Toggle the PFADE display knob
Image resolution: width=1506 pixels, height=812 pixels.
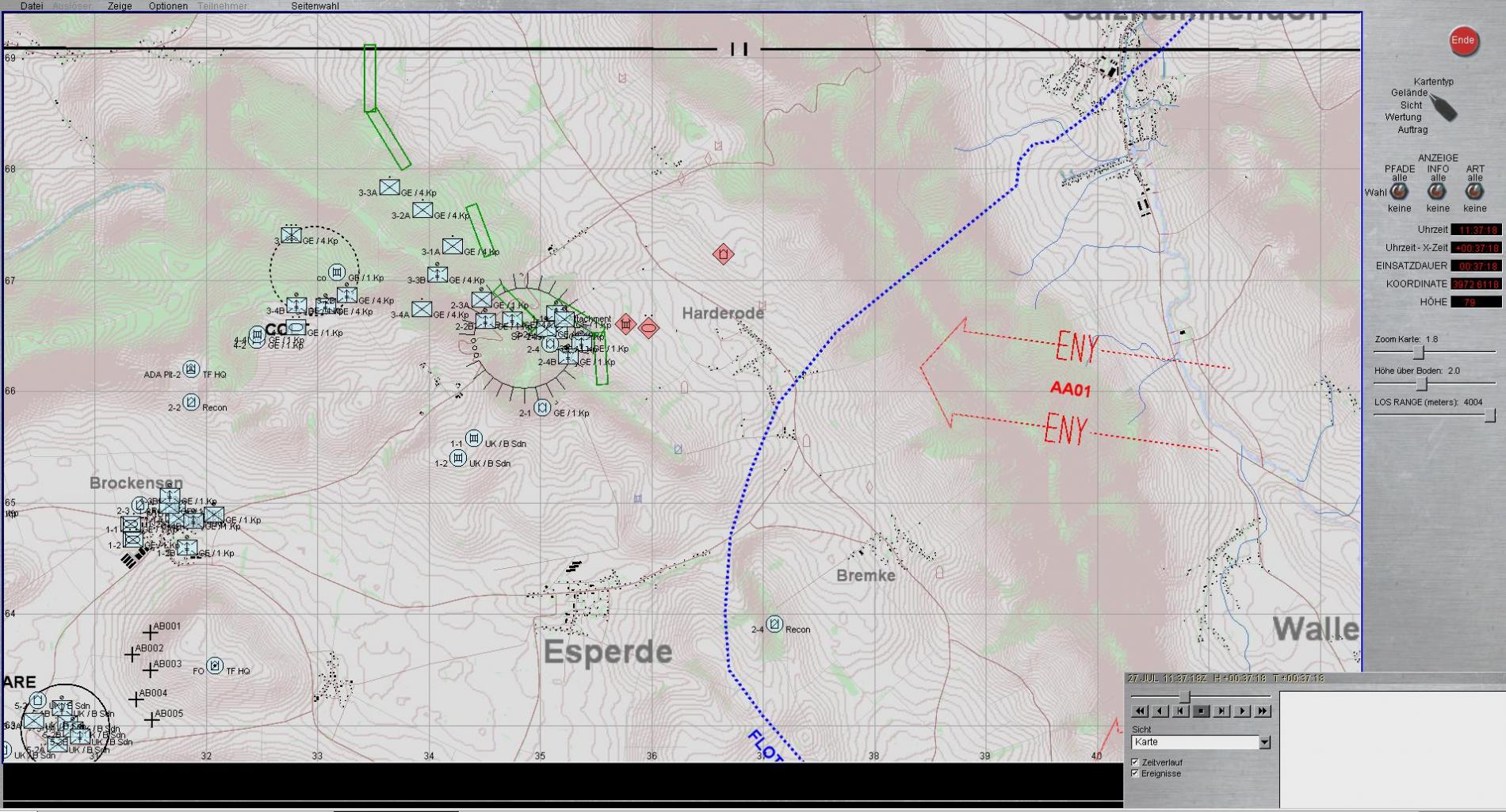coord(1399,192)
